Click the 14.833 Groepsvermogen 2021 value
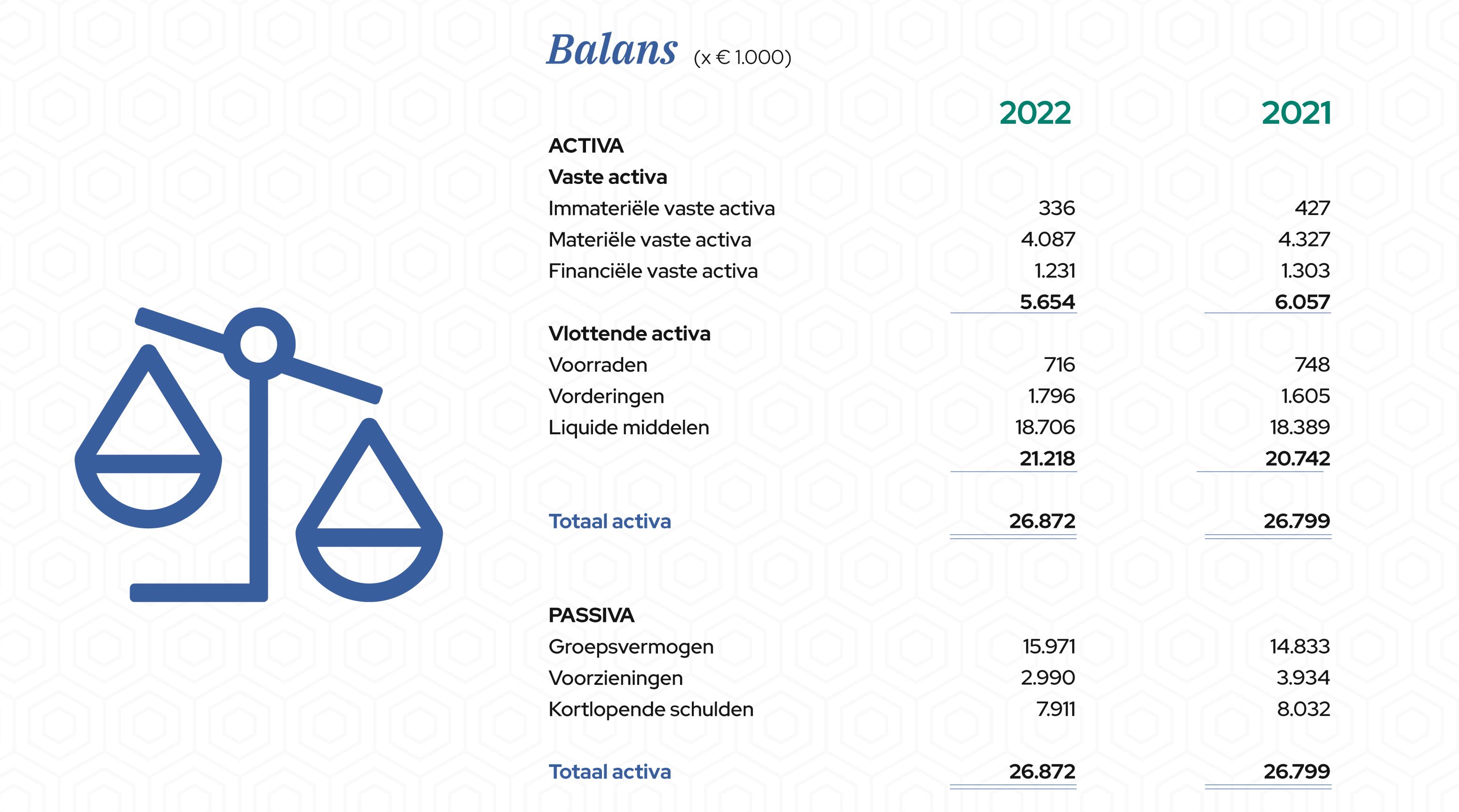 (1299, 646)
